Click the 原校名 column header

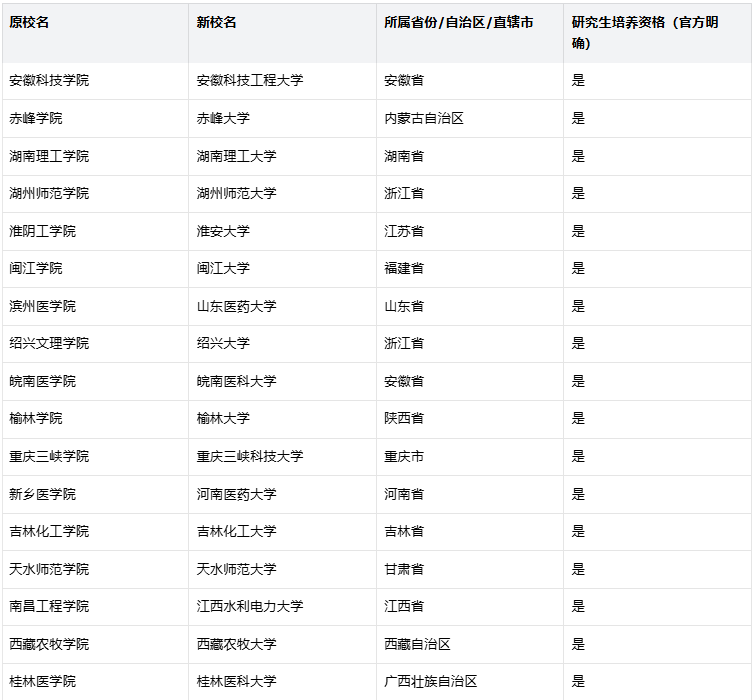coord(95,33)
